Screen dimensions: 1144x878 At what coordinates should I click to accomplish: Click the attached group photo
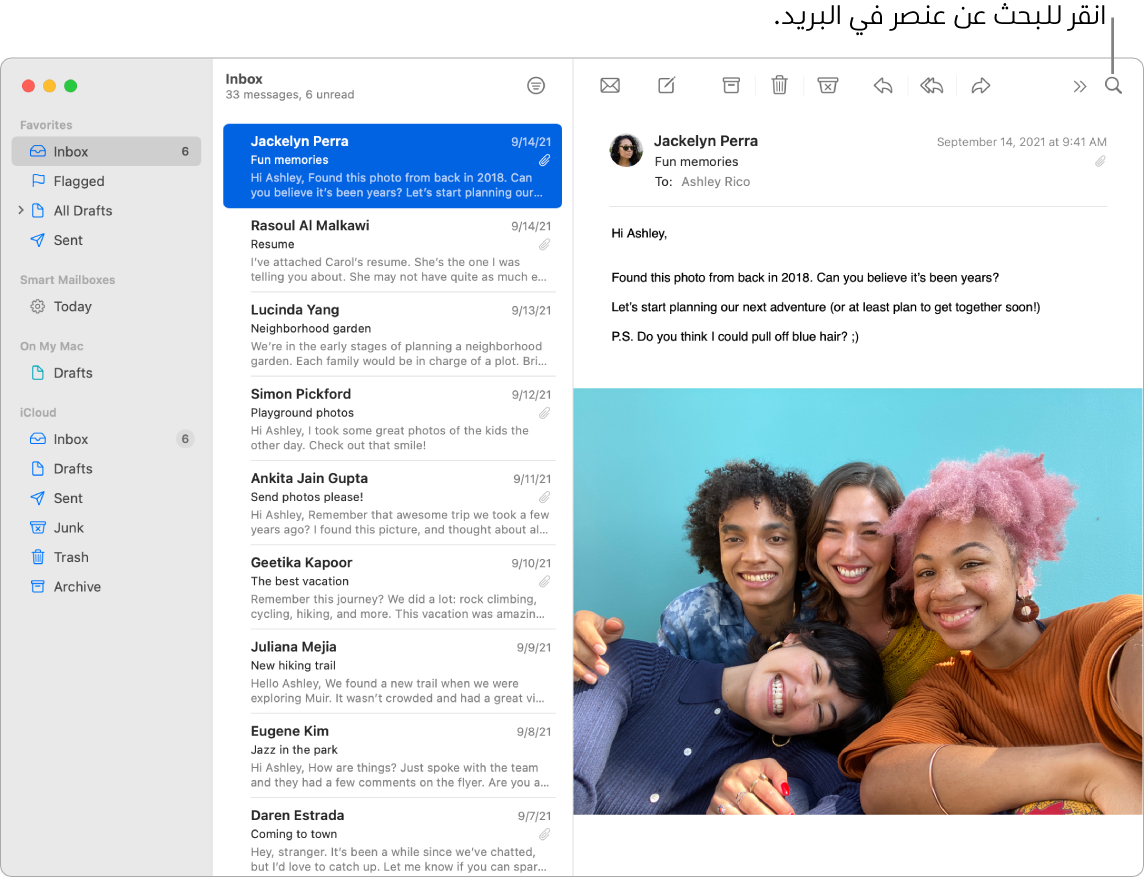(x=858, y=601)
